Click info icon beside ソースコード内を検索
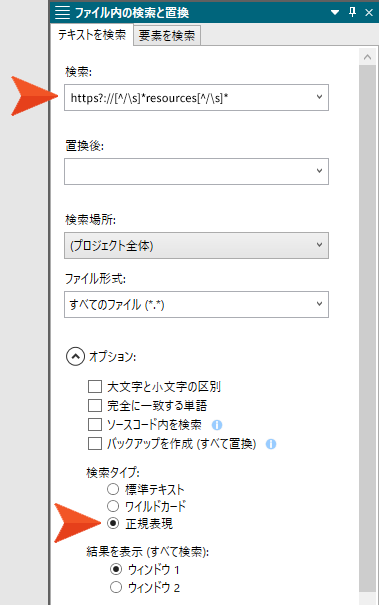The height and width of the screenshot is (605, 379). (217, 425)
